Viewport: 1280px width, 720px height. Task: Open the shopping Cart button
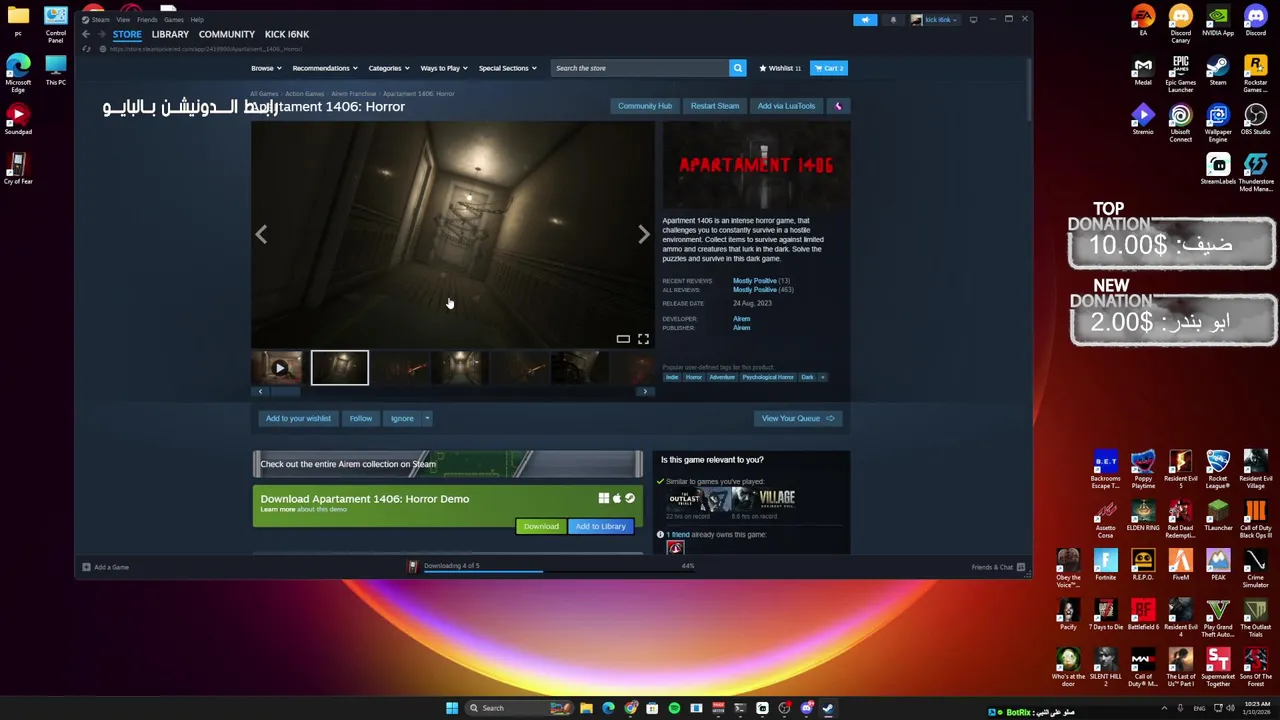tap(829, 68)
